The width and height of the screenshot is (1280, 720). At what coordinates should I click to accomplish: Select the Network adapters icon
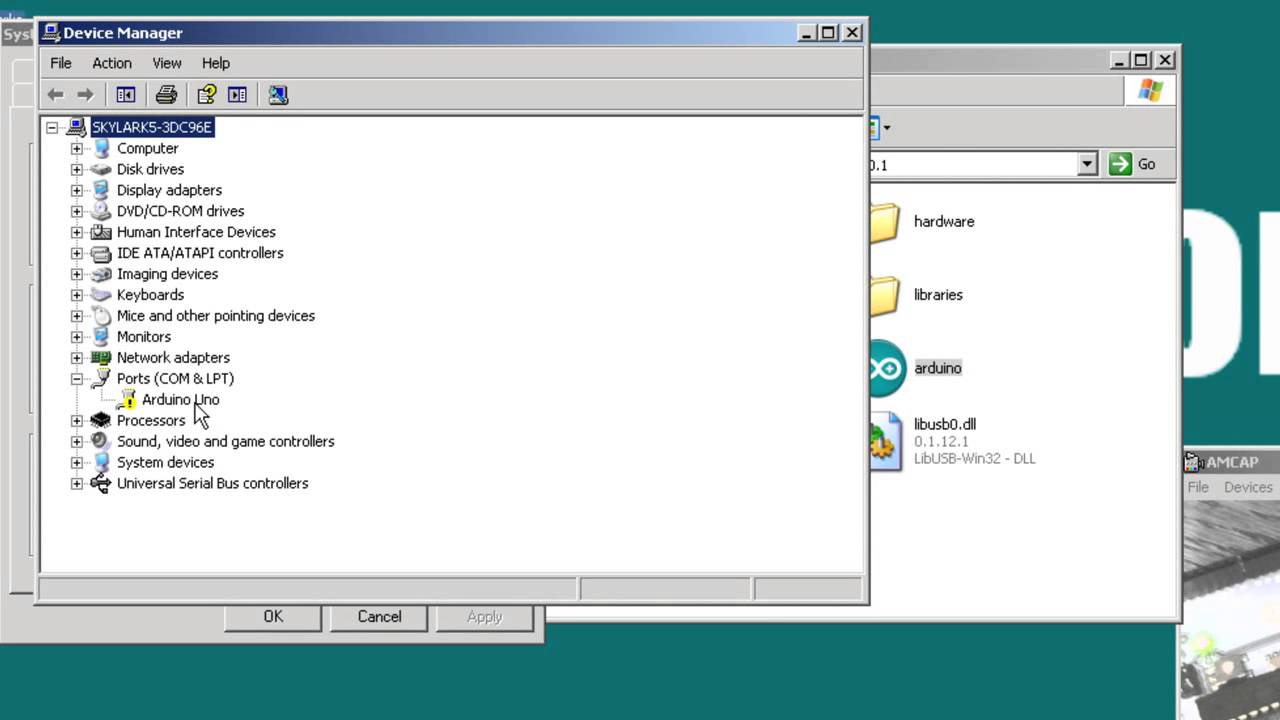101,357
